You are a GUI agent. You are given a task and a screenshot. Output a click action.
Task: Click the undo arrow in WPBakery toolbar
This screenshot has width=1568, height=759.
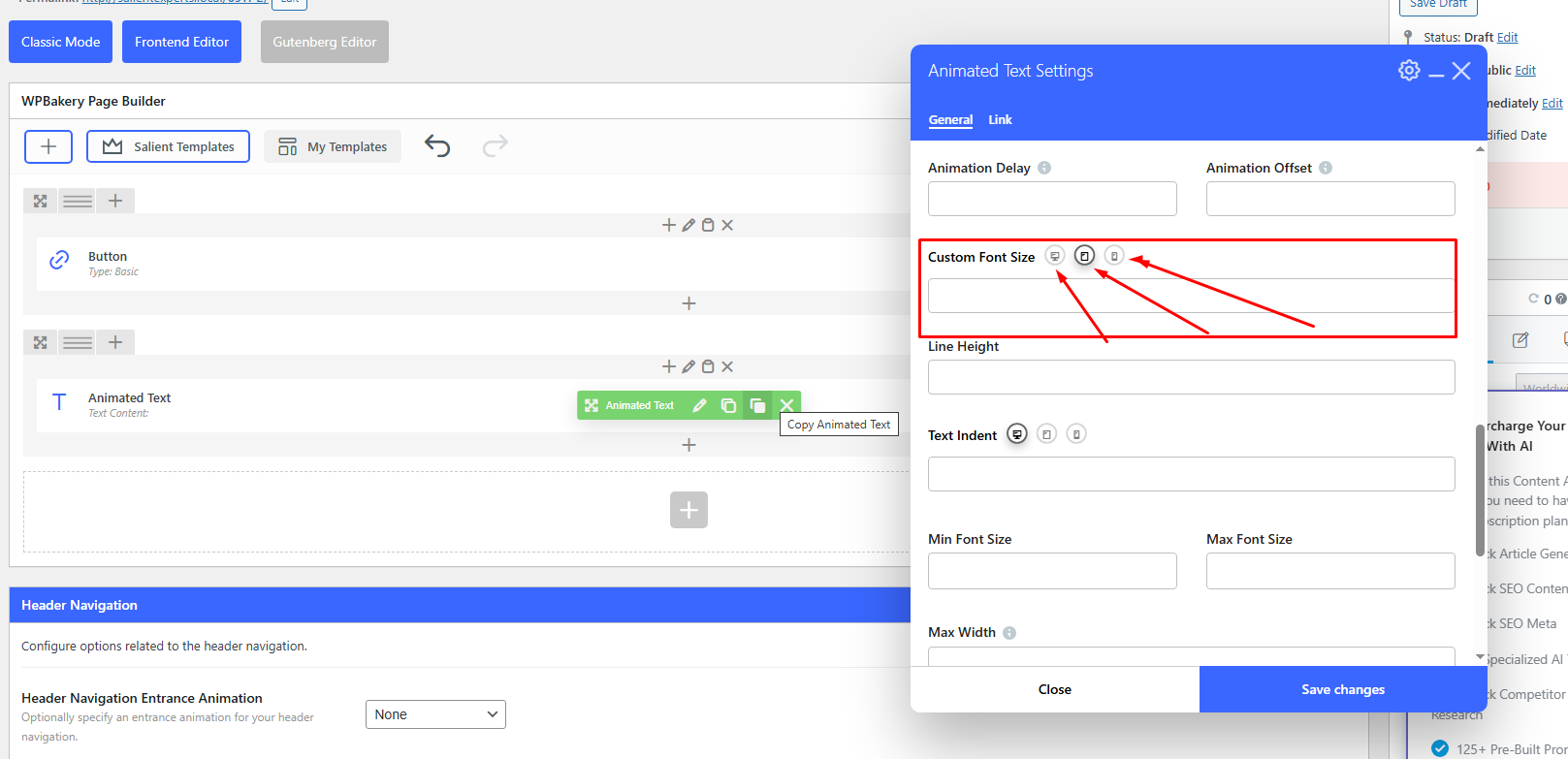pos(437,146)
